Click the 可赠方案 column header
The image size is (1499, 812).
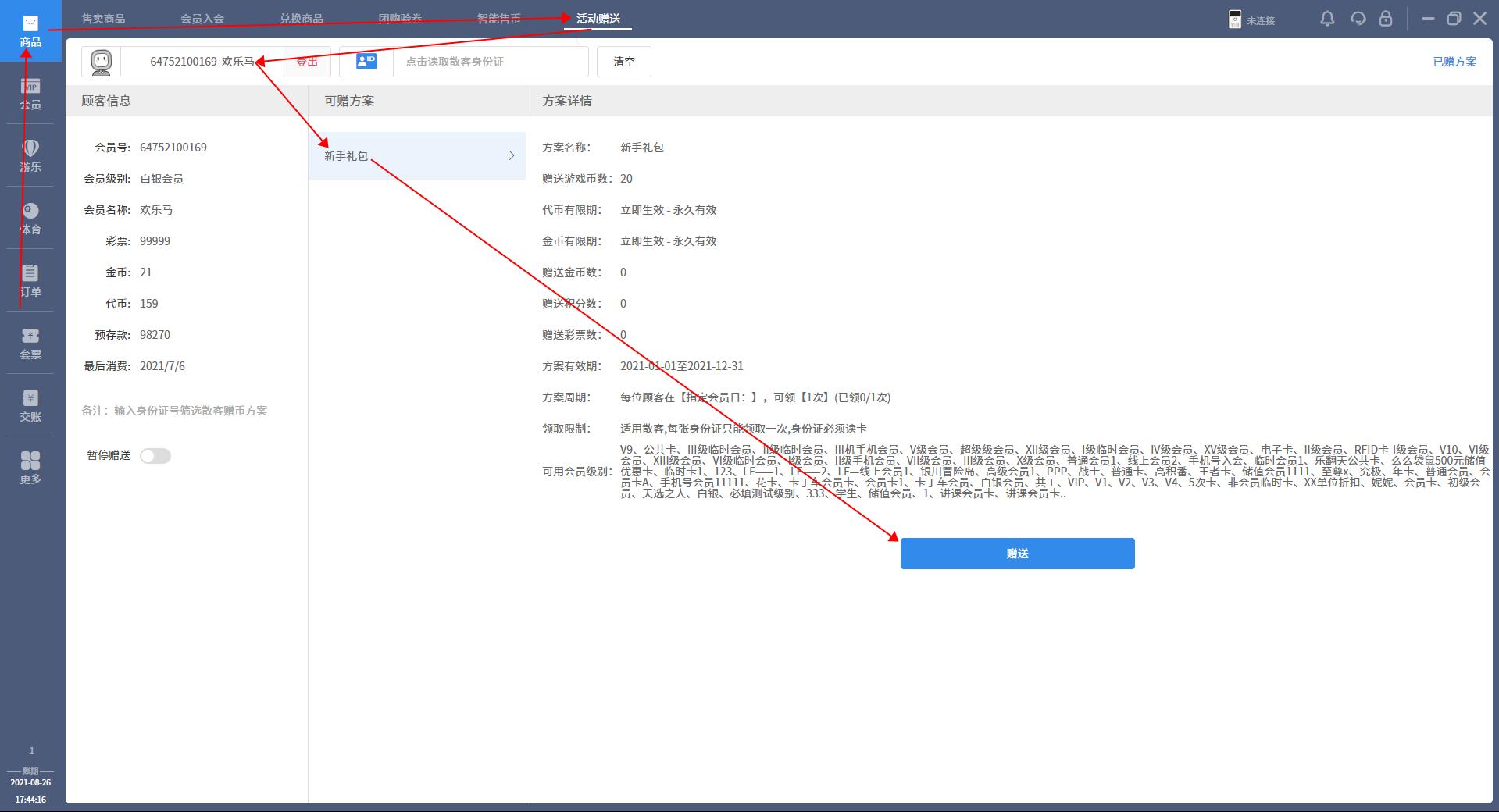click(349, 101)
